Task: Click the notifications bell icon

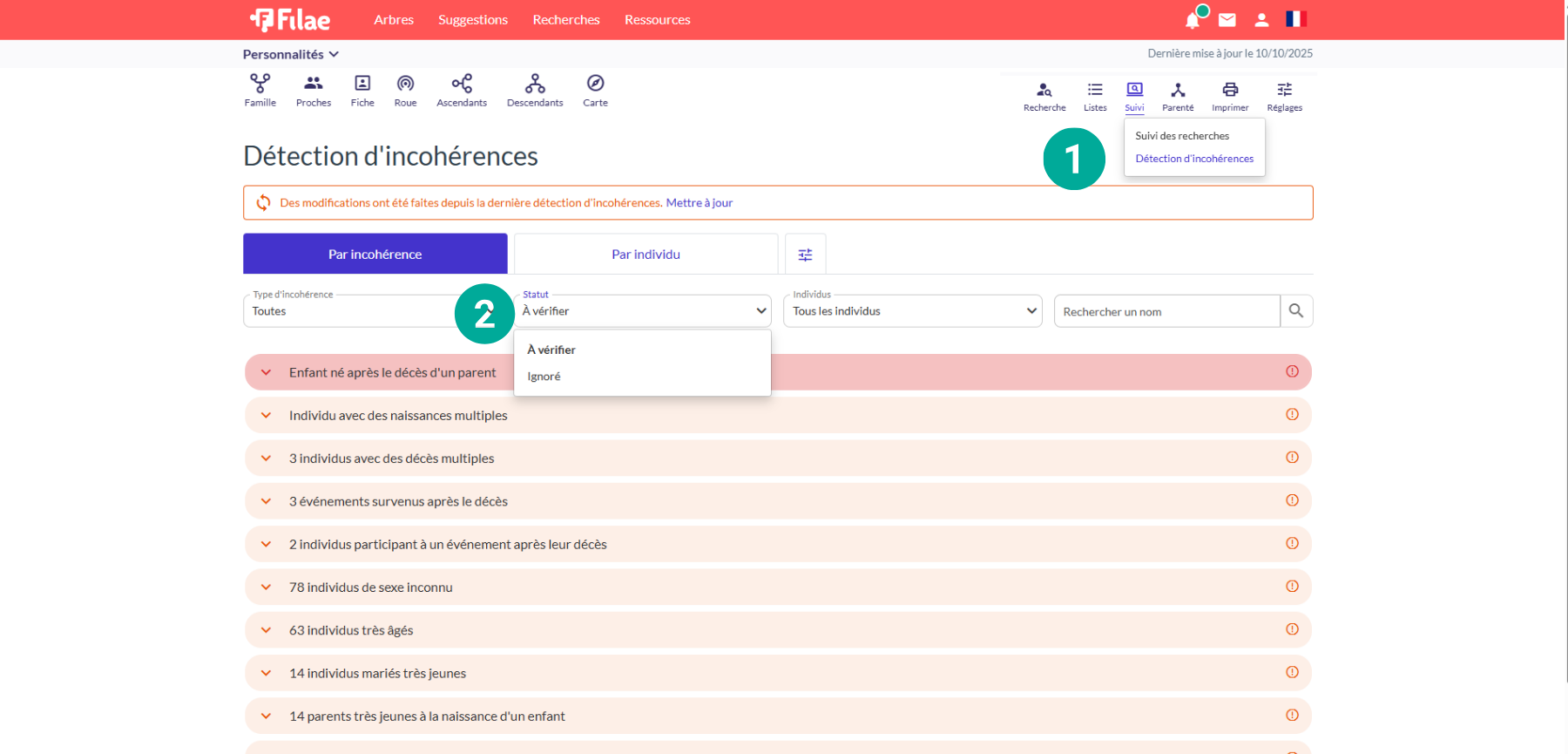Action: coord(1193,20)
